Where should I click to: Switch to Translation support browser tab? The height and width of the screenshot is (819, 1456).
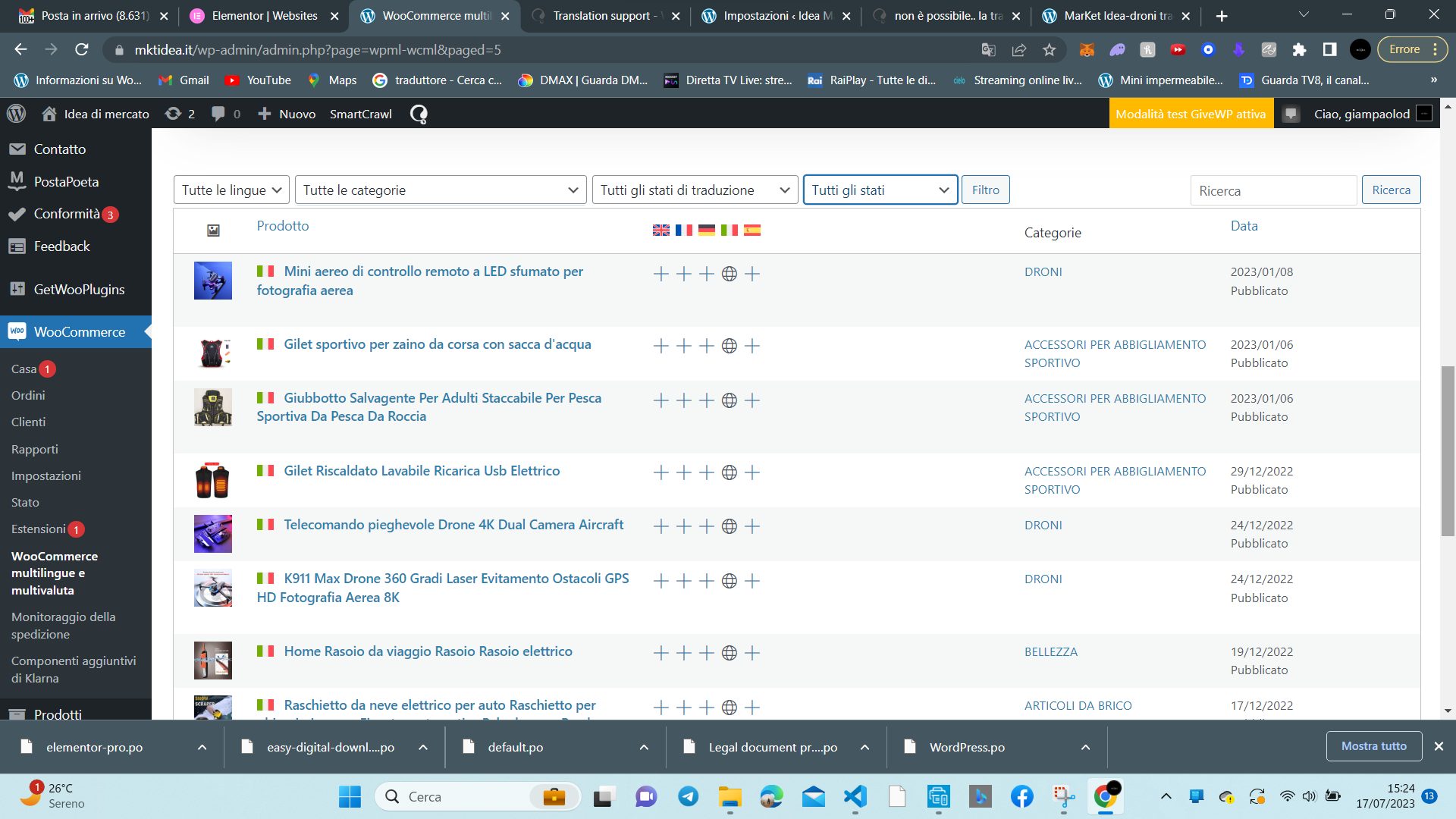604,15
